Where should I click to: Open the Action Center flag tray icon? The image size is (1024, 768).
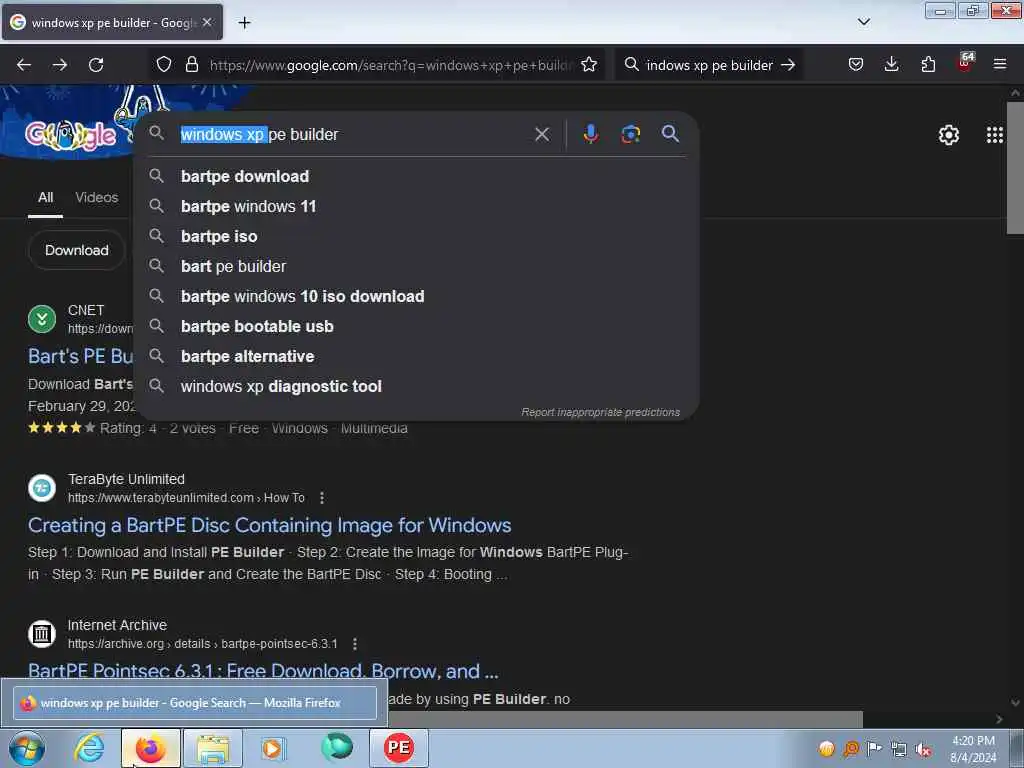874,748
